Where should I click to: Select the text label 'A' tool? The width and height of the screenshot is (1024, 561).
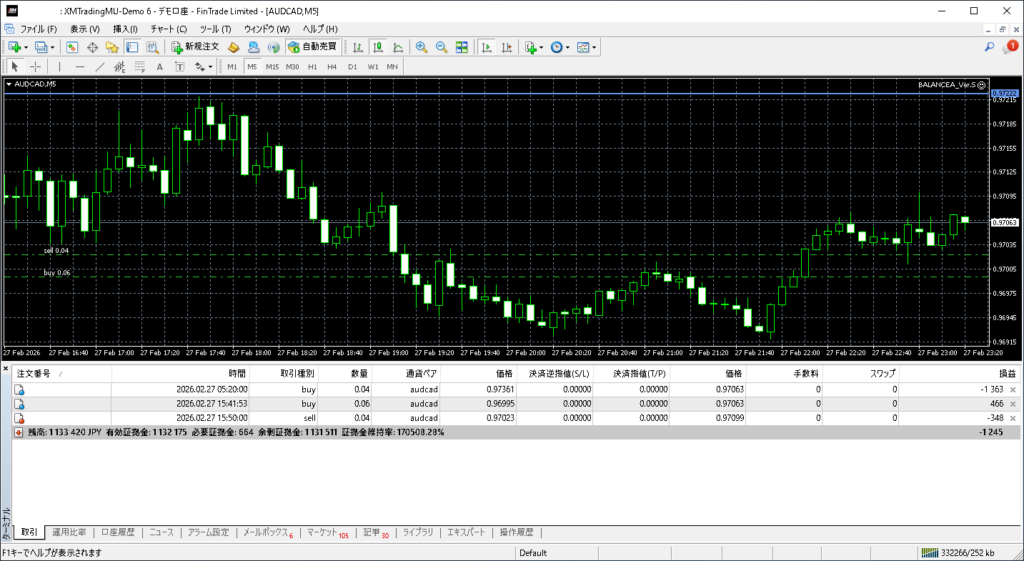point(159,67)
